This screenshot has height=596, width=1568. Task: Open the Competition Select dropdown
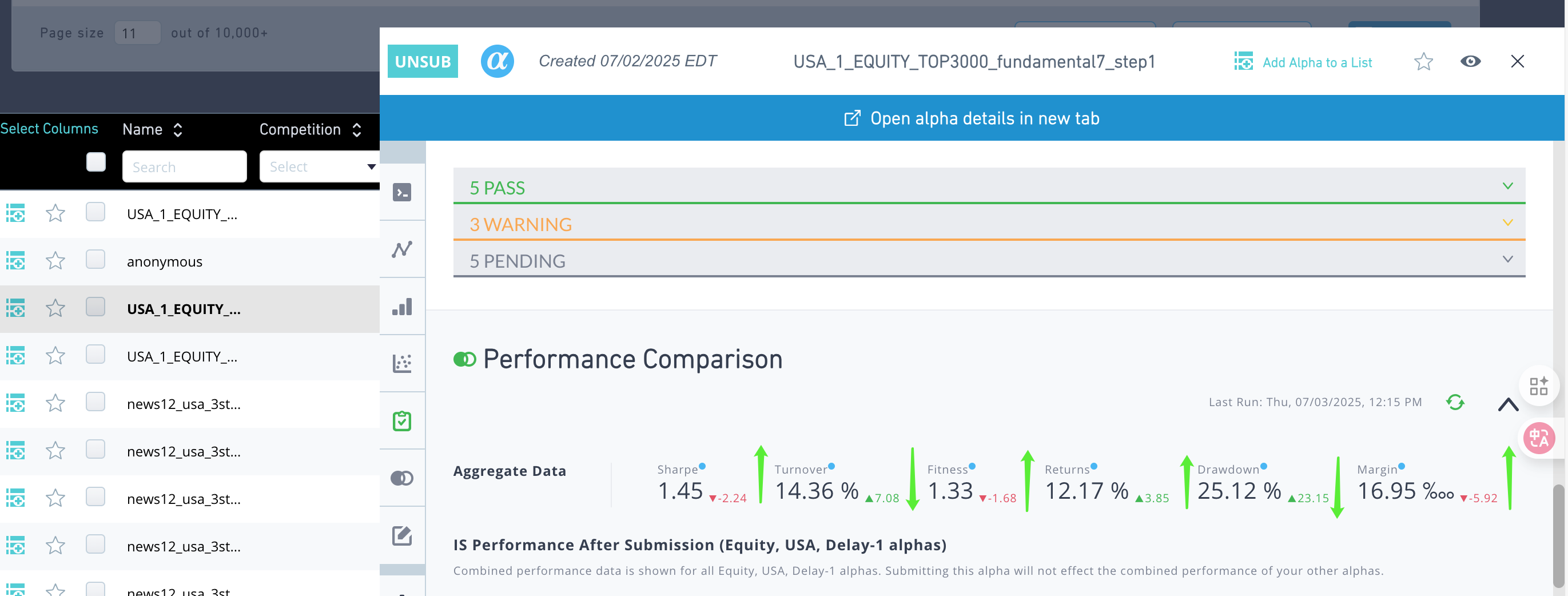[x=319, y=167]
